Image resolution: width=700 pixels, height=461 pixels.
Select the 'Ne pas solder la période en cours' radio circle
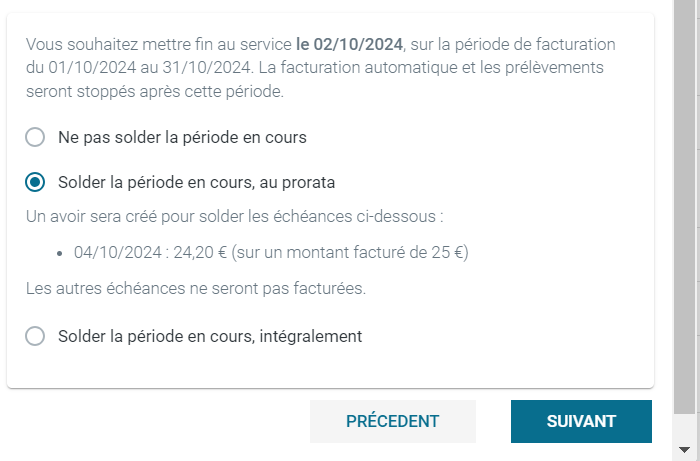point(35,137)
